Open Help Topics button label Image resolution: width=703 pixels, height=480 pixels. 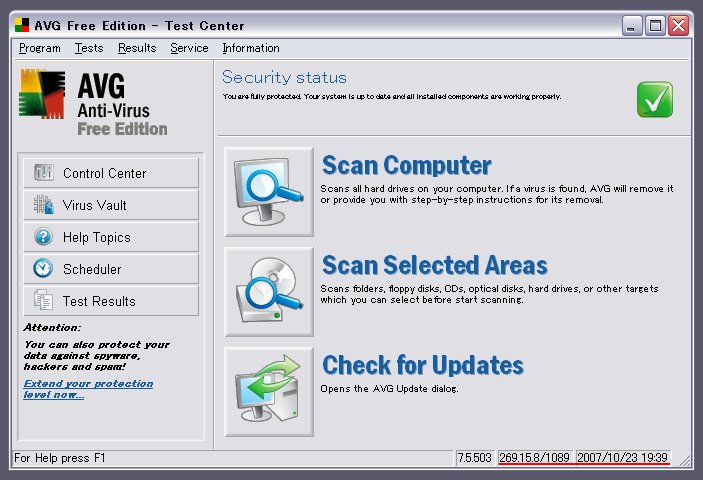coord(96,237)
